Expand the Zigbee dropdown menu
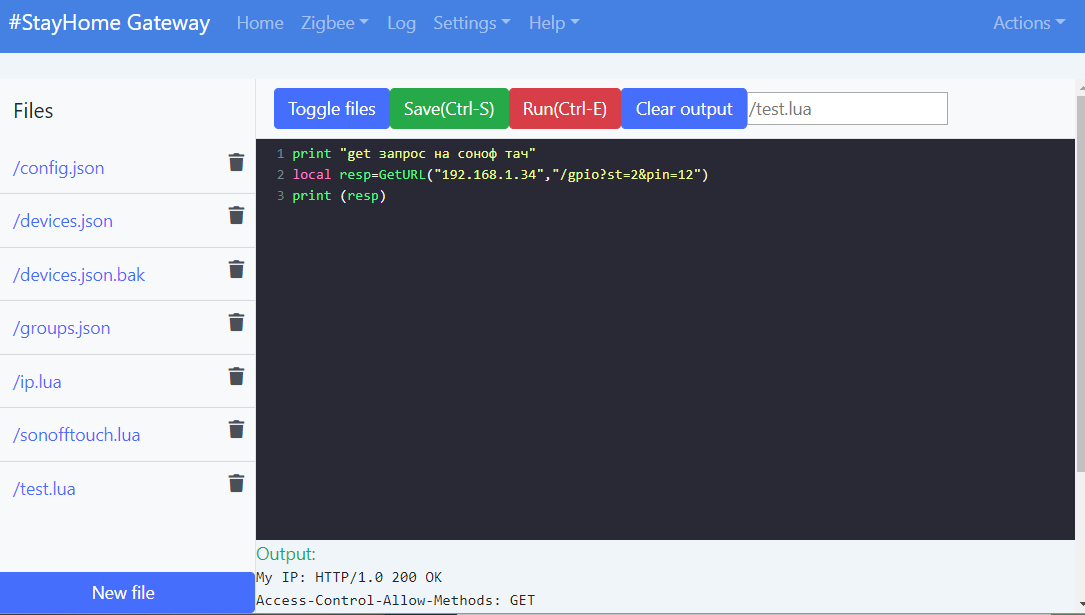 pos(334,23)
